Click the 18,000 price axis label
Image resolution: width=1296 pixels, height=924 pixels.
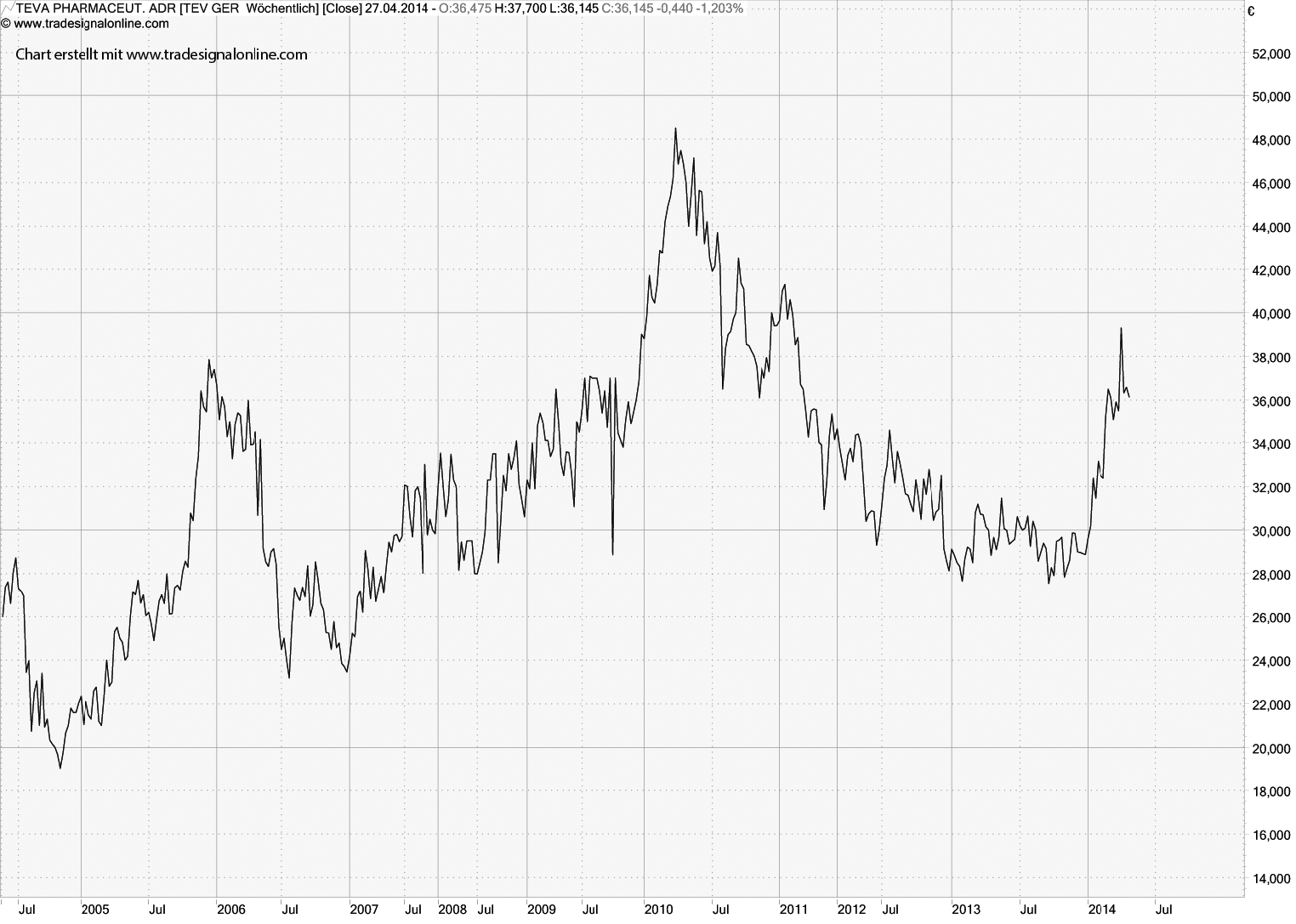tap(1271, 792)
